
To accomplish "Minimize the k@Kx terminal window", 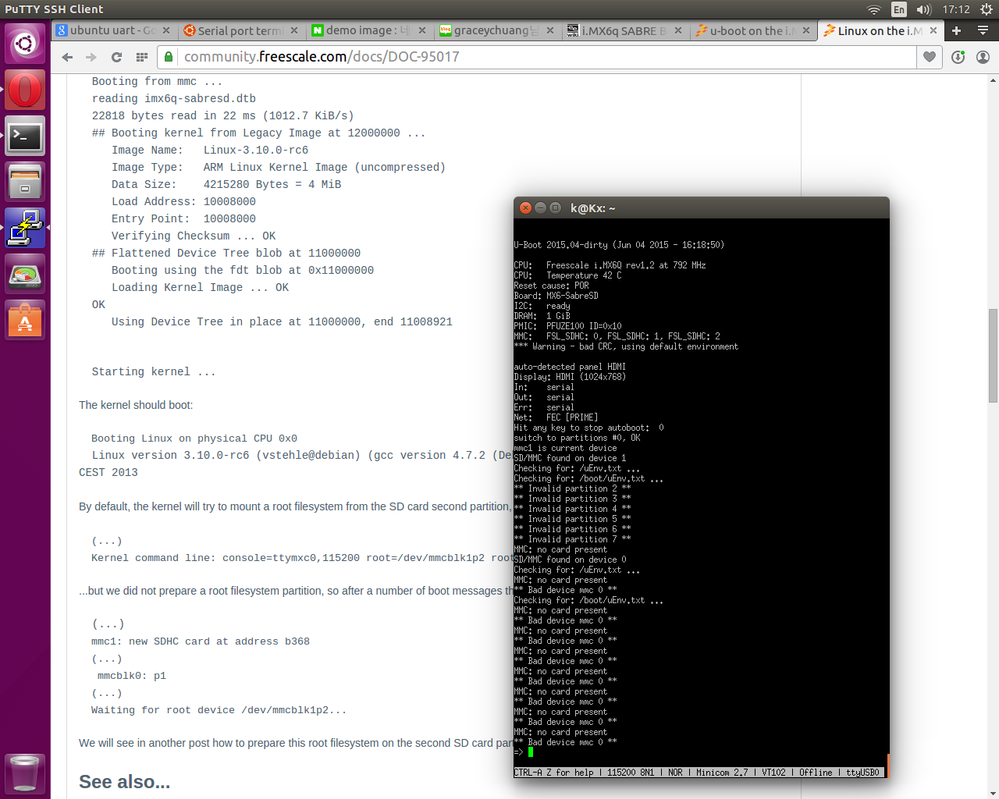I will pyautogui.click(x=540, y=208).
